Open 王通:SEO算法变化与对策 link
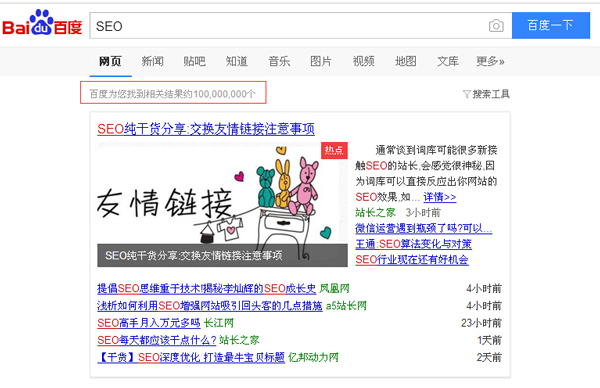 413,244
